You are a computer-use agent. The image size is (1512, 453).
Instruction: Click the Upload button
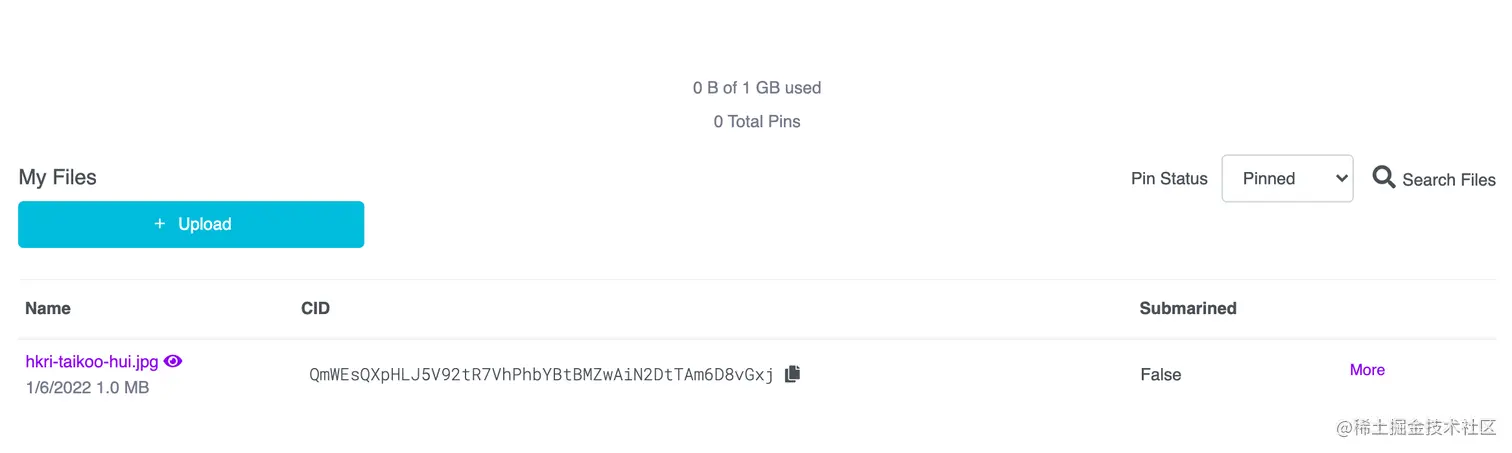[x=191, y=224]
